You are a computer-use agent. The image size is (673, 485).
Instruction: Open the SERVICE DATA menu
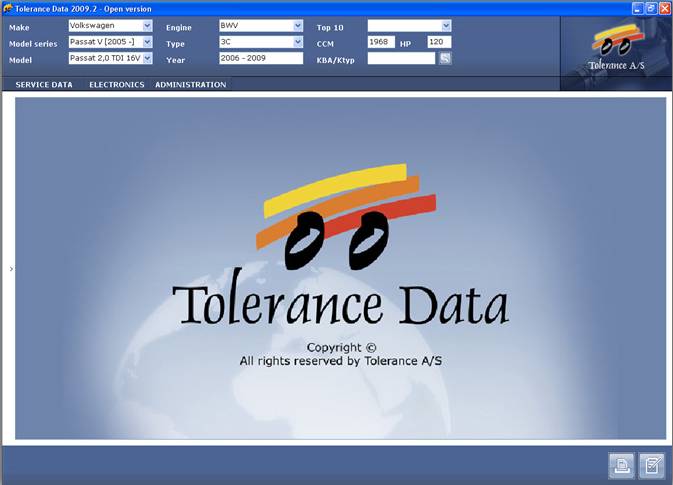tap(44, 85)
